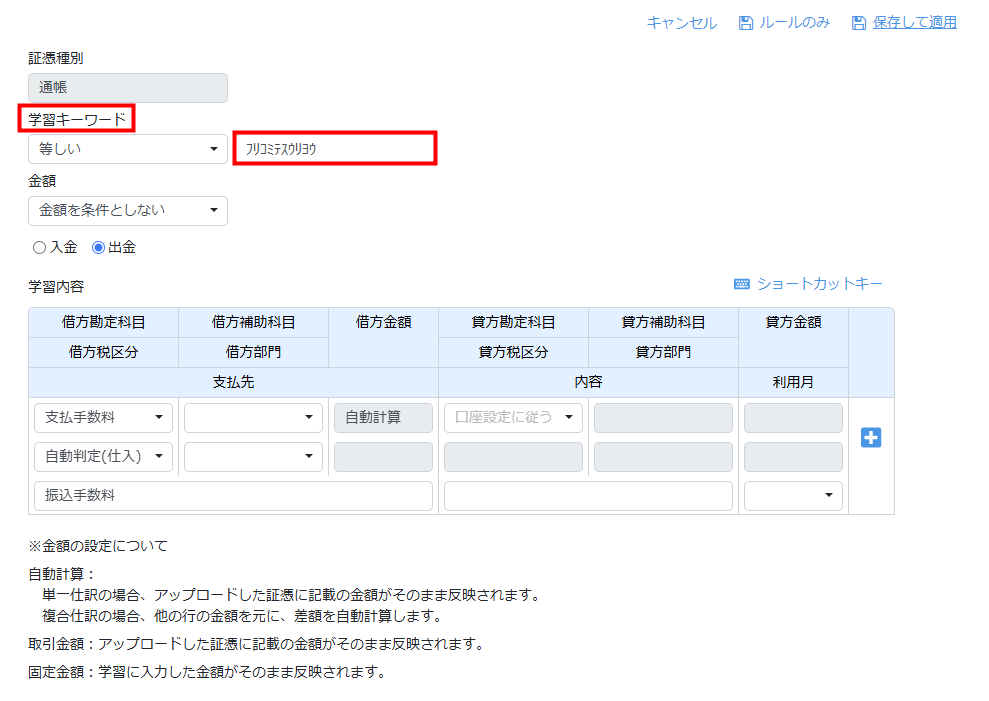Screen dimensions: 989x701
Task: Open the ショートカットキー link
Action: click(819, 284)
